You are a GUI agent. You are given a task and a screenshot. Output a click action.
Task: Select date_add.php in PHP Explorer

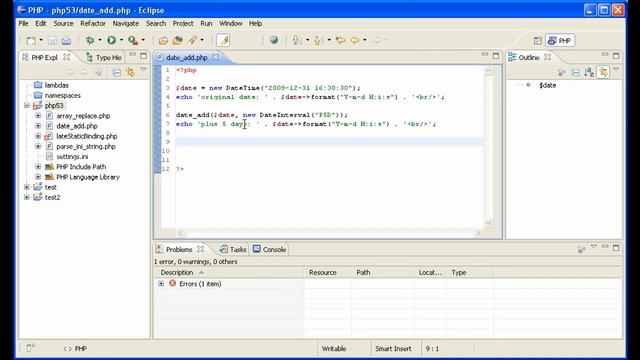[x=72, y=126]
